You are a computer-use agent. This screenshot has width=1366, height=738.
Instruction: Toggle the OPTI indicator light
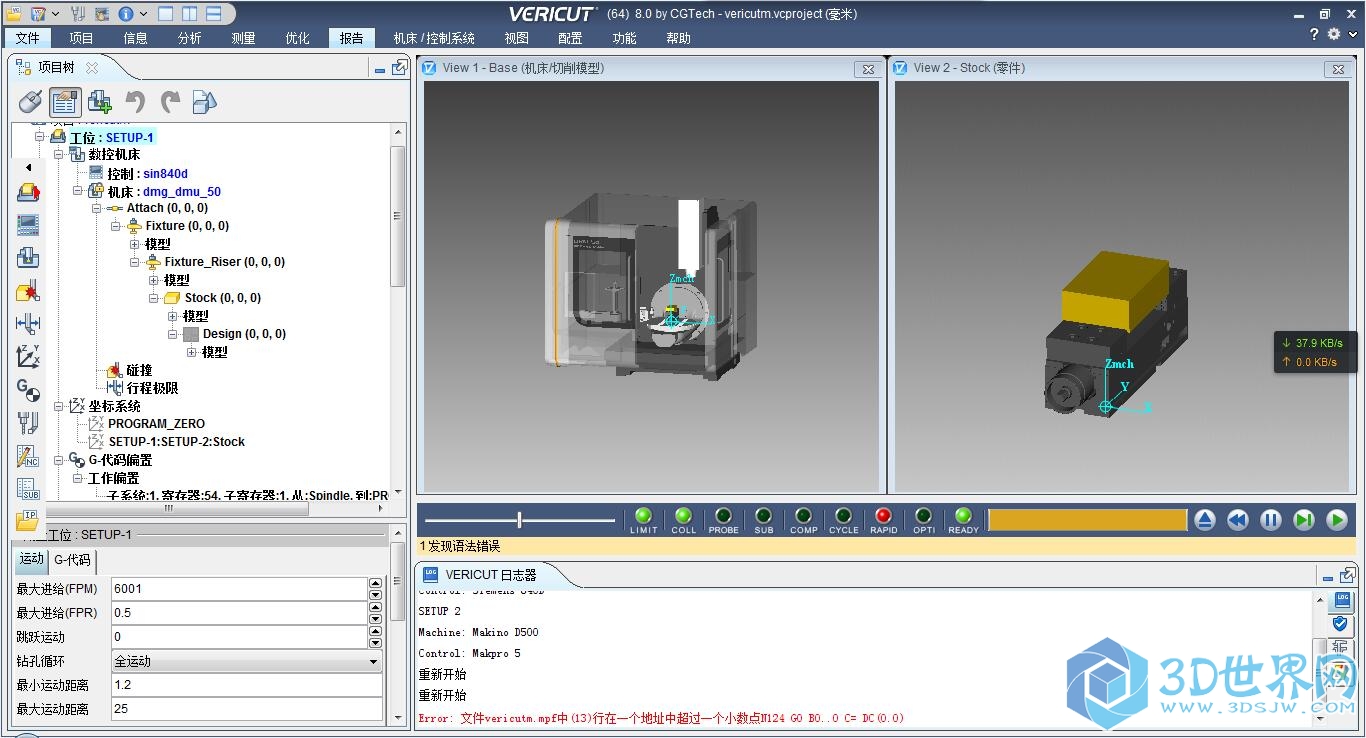[x=923, y=516]
